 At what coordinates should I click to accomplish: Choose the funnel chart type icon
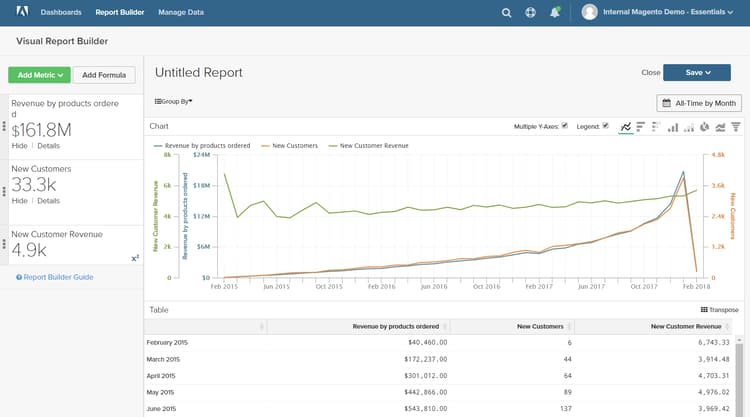[x=736, y=127]
